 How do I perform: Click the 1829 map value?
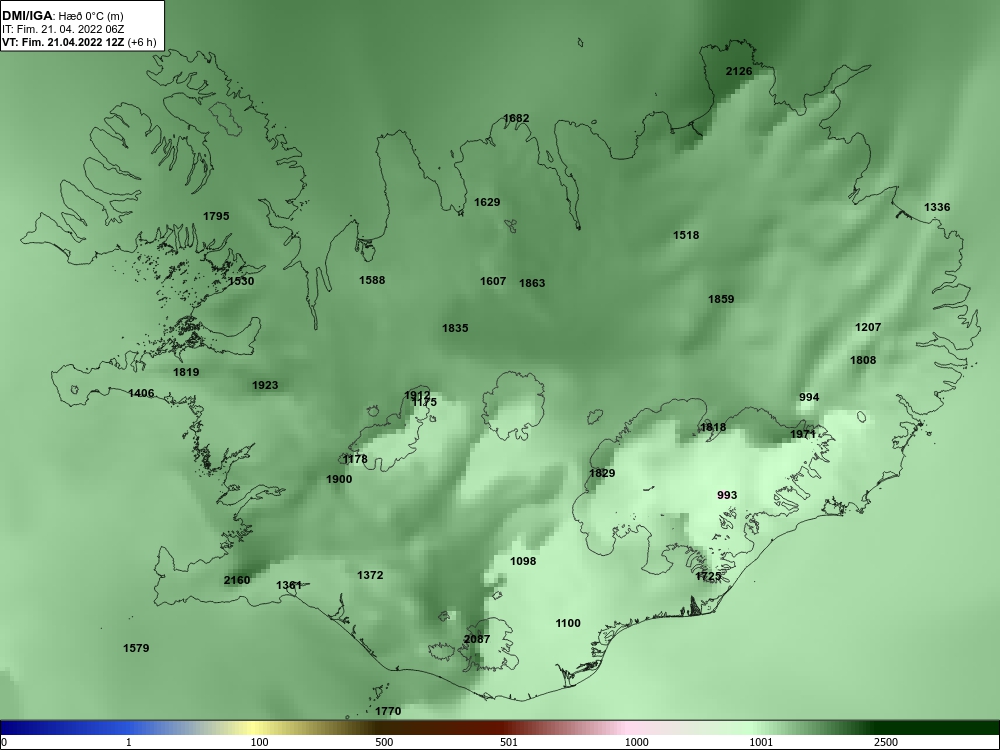coord(602,473)
